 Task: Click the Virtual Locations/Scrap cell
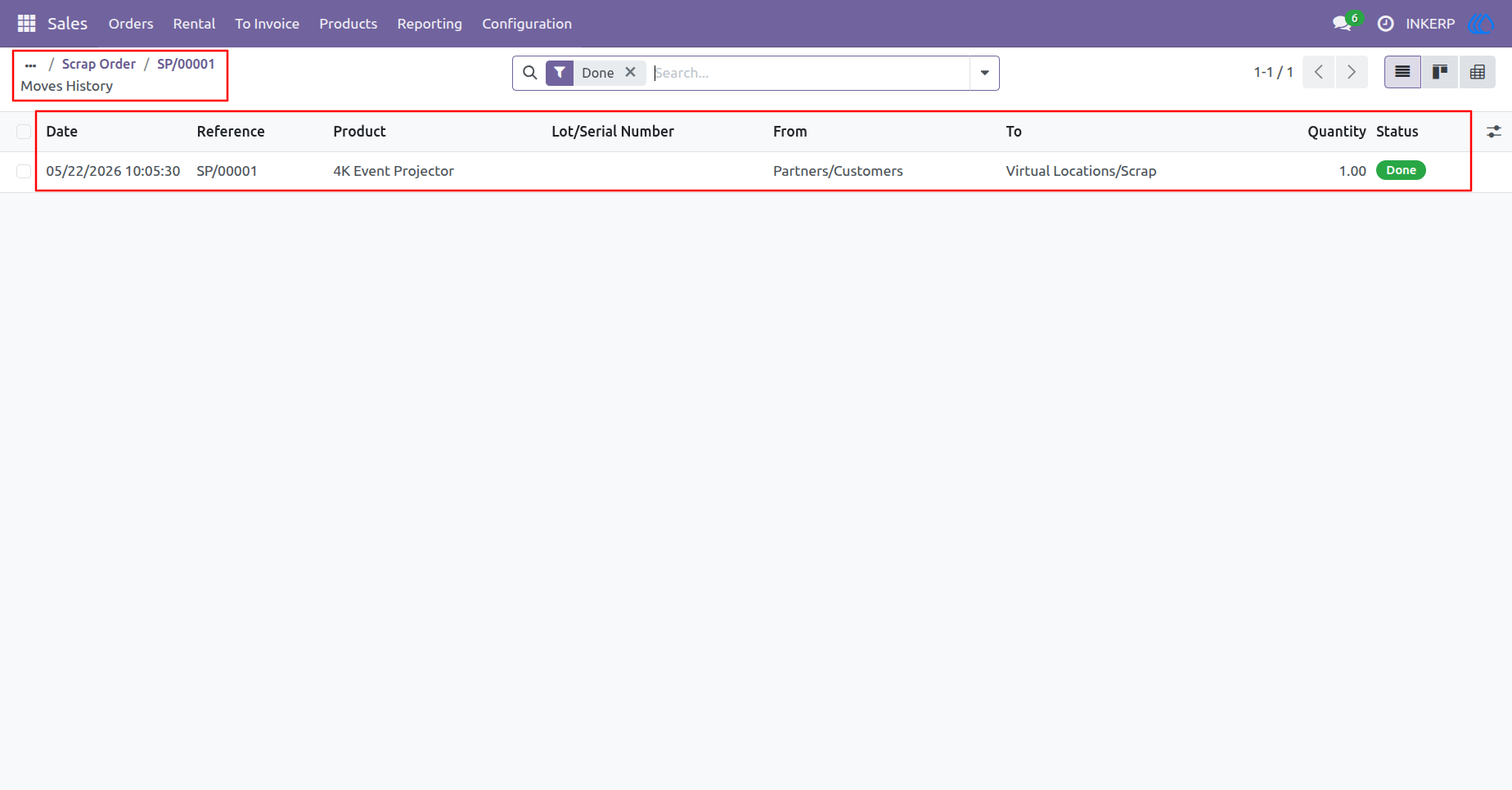coord(1081,171)
